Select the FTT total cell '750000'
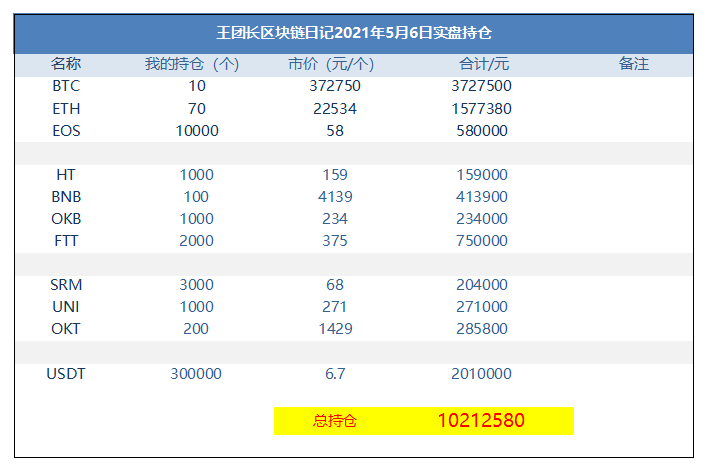Screen dimensions: 707x471 tap(482, 241)
